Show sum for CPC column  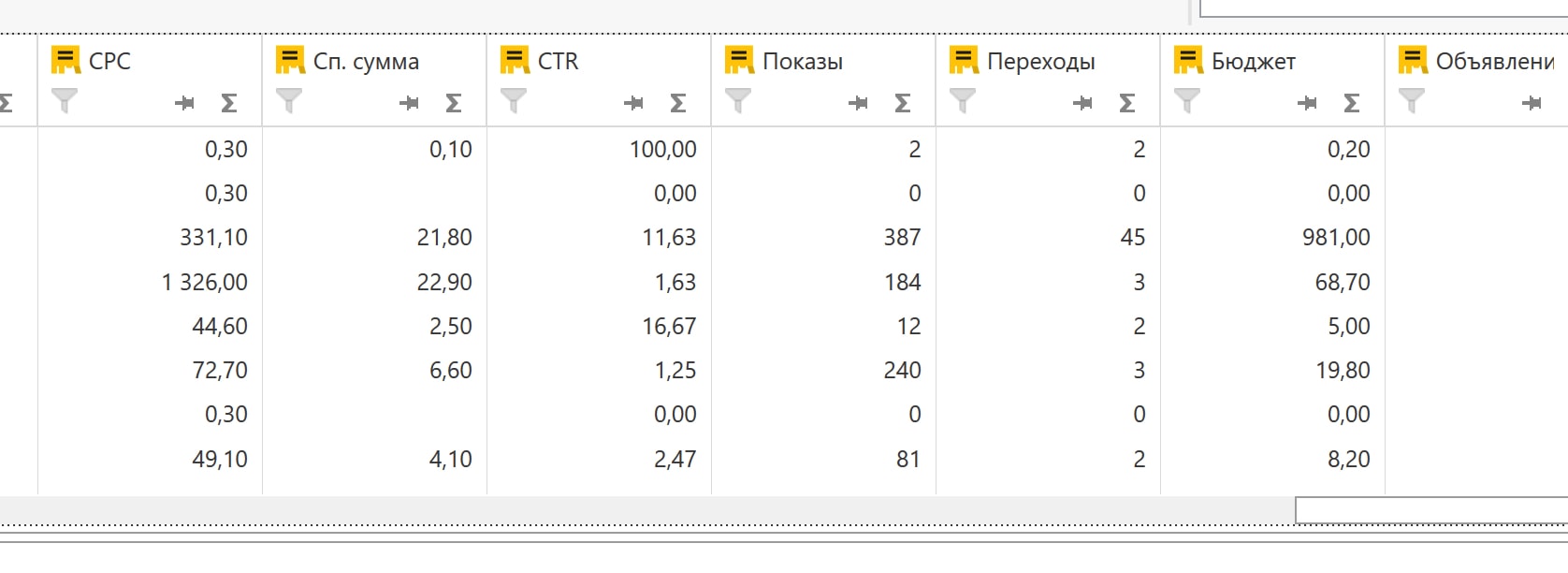[229, 103]
